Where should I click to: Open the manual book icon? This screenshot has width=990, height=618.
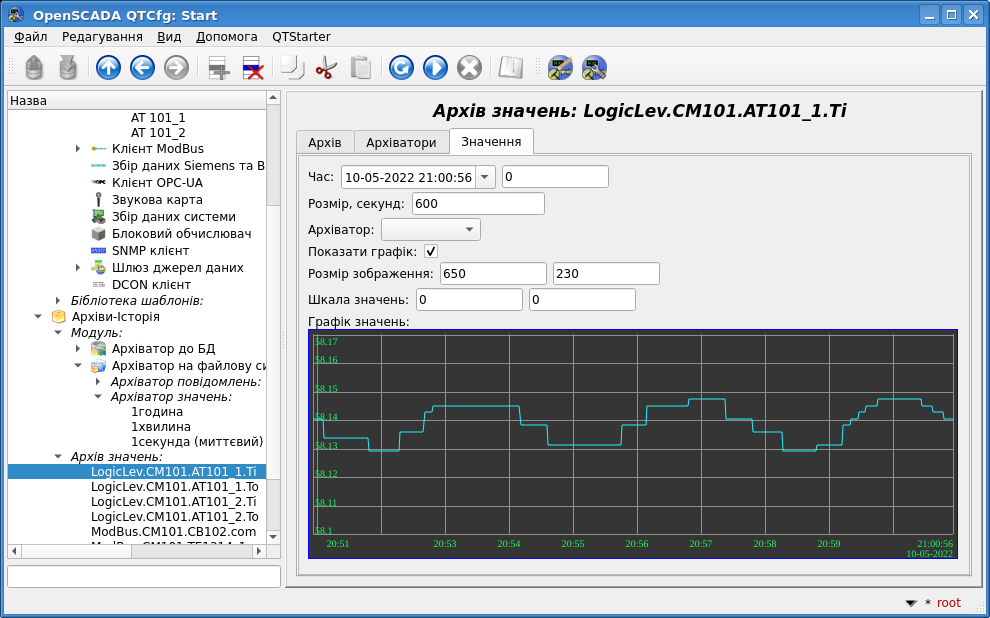[x=511, y=68]
